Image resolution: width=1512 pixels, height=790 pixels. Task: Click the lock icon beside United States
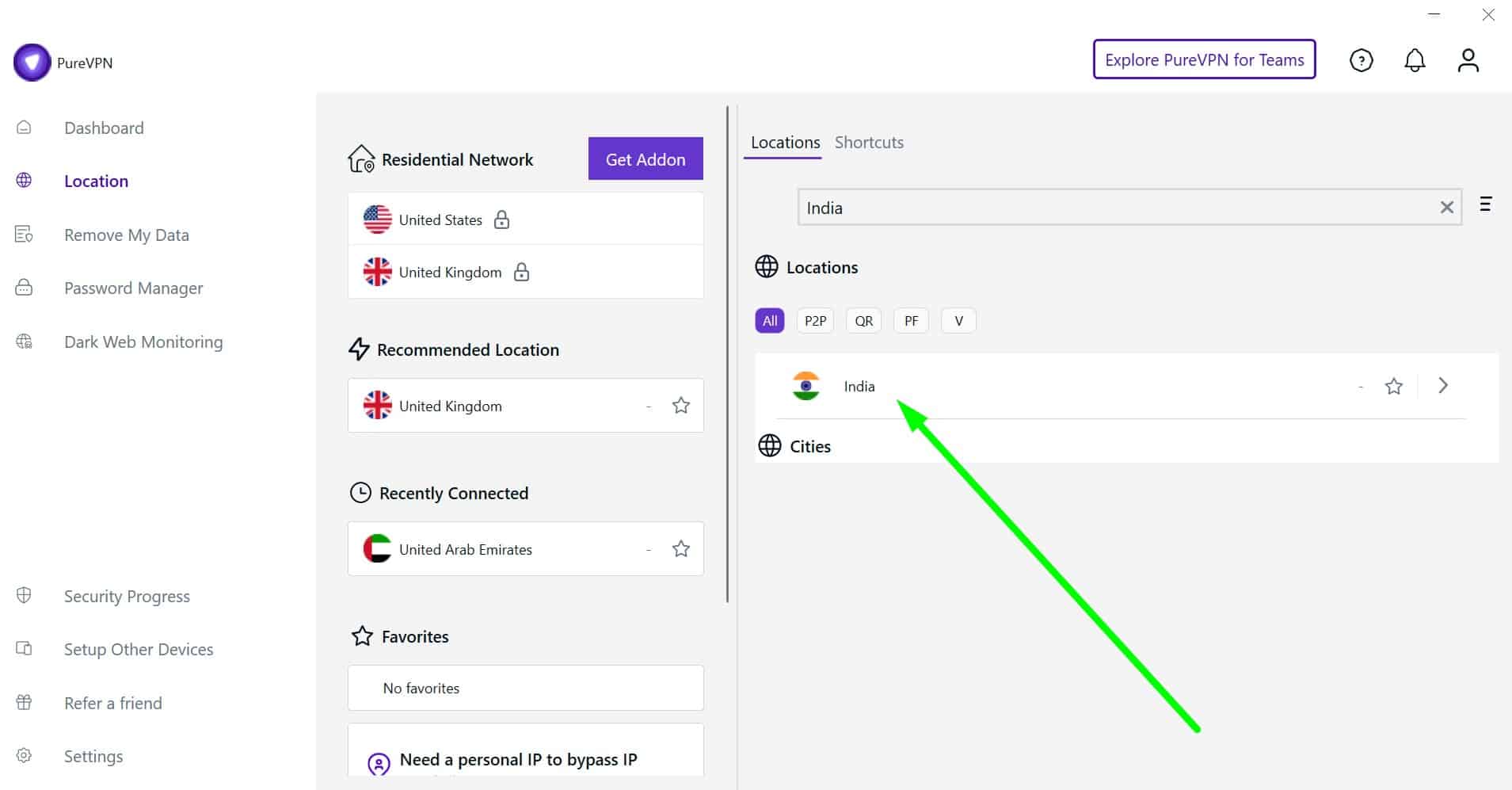pos(501,219)
